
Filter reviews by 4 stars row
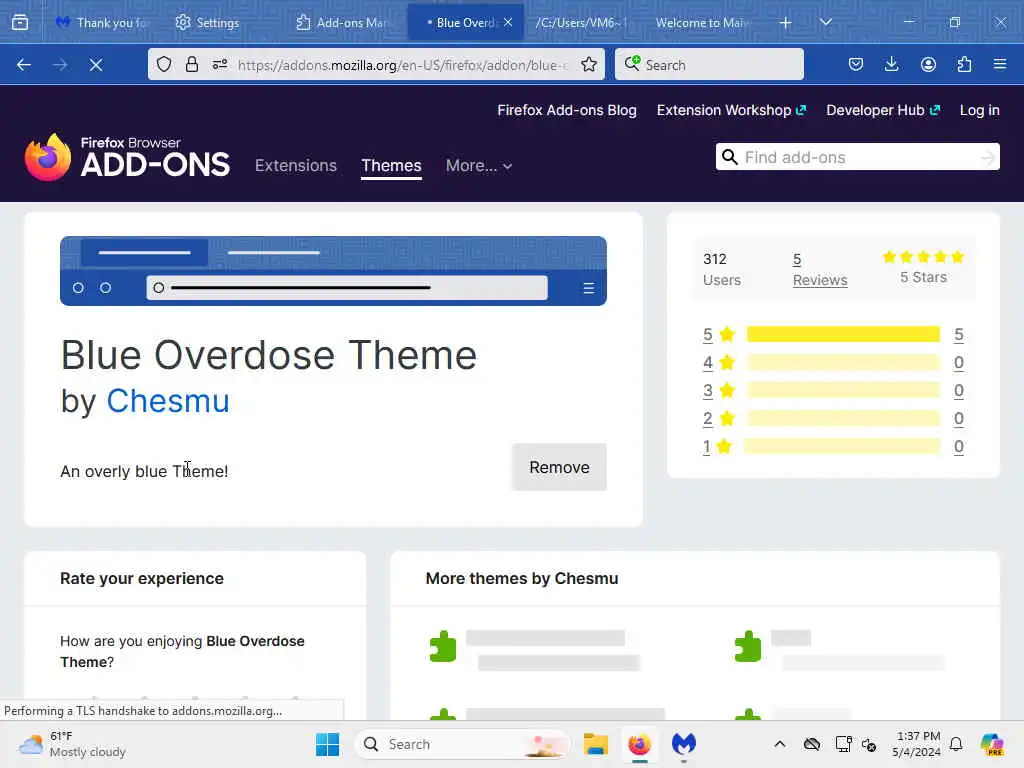tap(833, 362)
